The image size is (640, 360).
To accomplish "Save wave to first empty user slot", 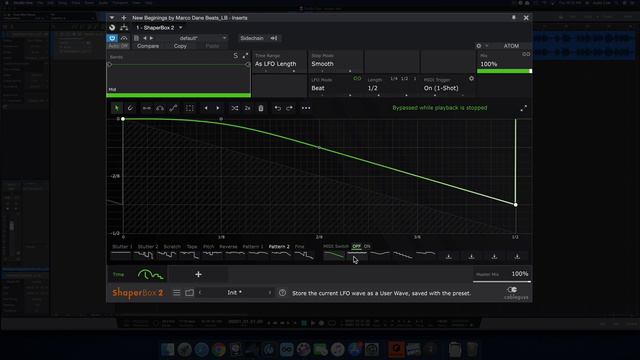I will pos(449,256).
